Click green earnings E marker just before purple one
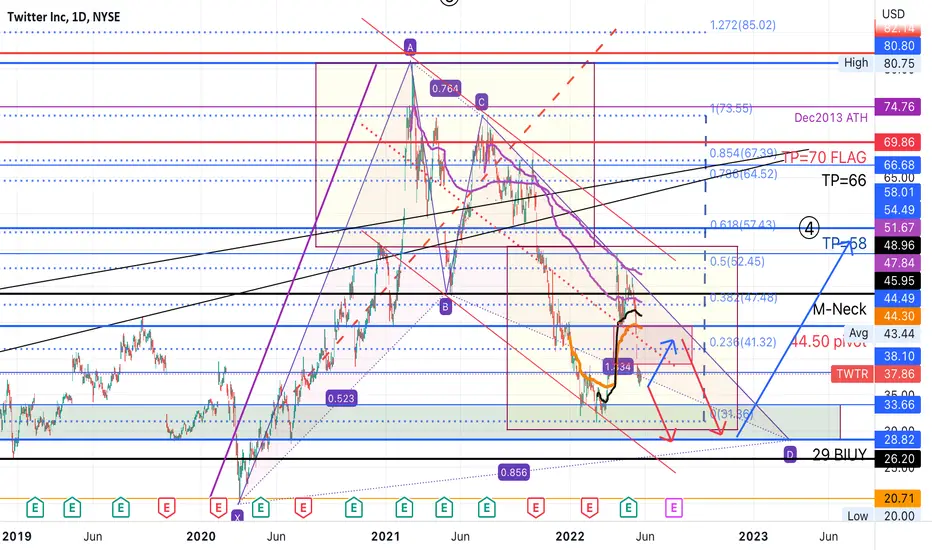 pos(628,508)
